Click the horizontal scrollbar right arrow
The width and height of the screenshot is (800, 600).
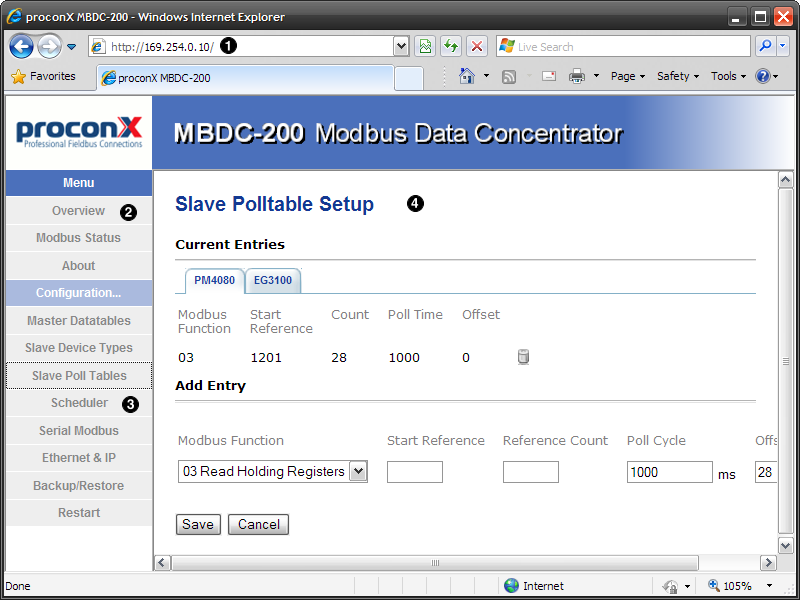coord(768,563)
